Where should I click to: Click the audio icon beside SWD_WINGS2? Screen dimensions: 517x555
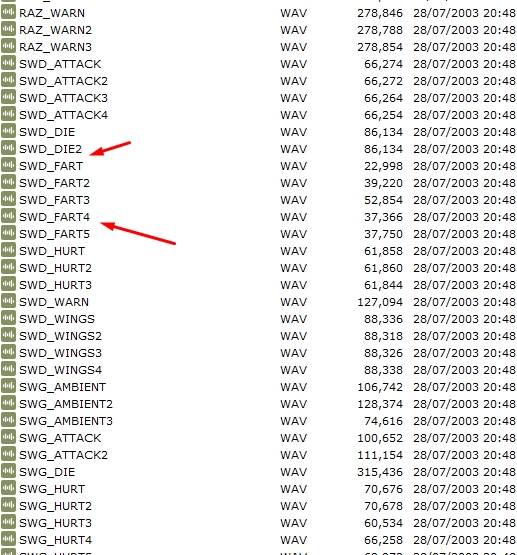coord(8,334)
